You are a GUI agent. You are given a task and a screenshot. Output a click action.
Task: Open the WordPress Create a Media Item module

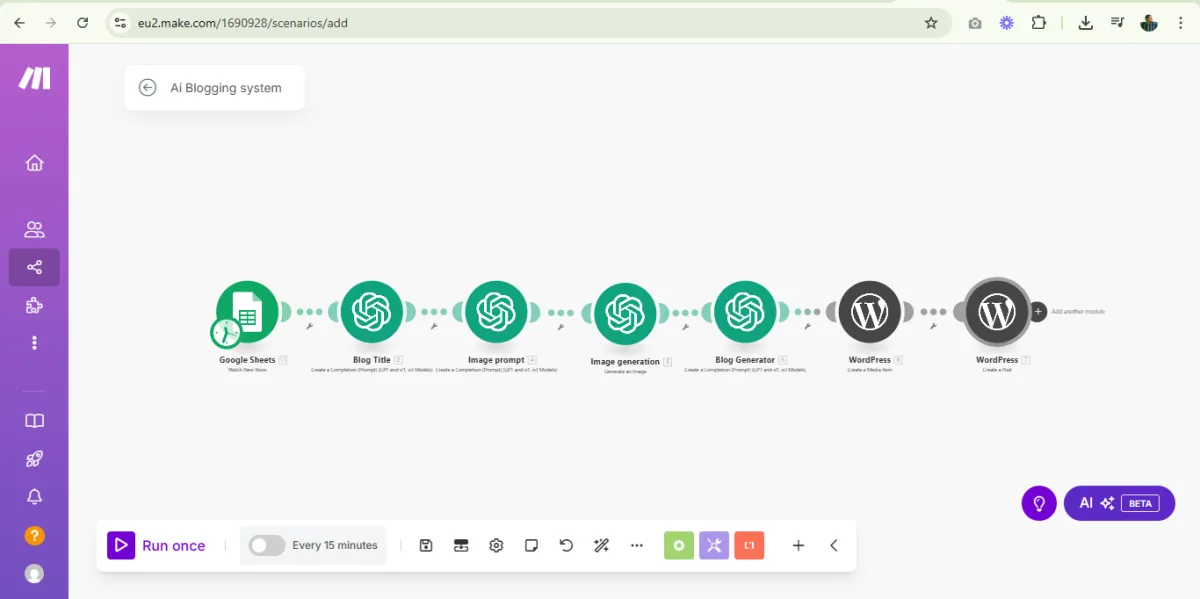869,312
